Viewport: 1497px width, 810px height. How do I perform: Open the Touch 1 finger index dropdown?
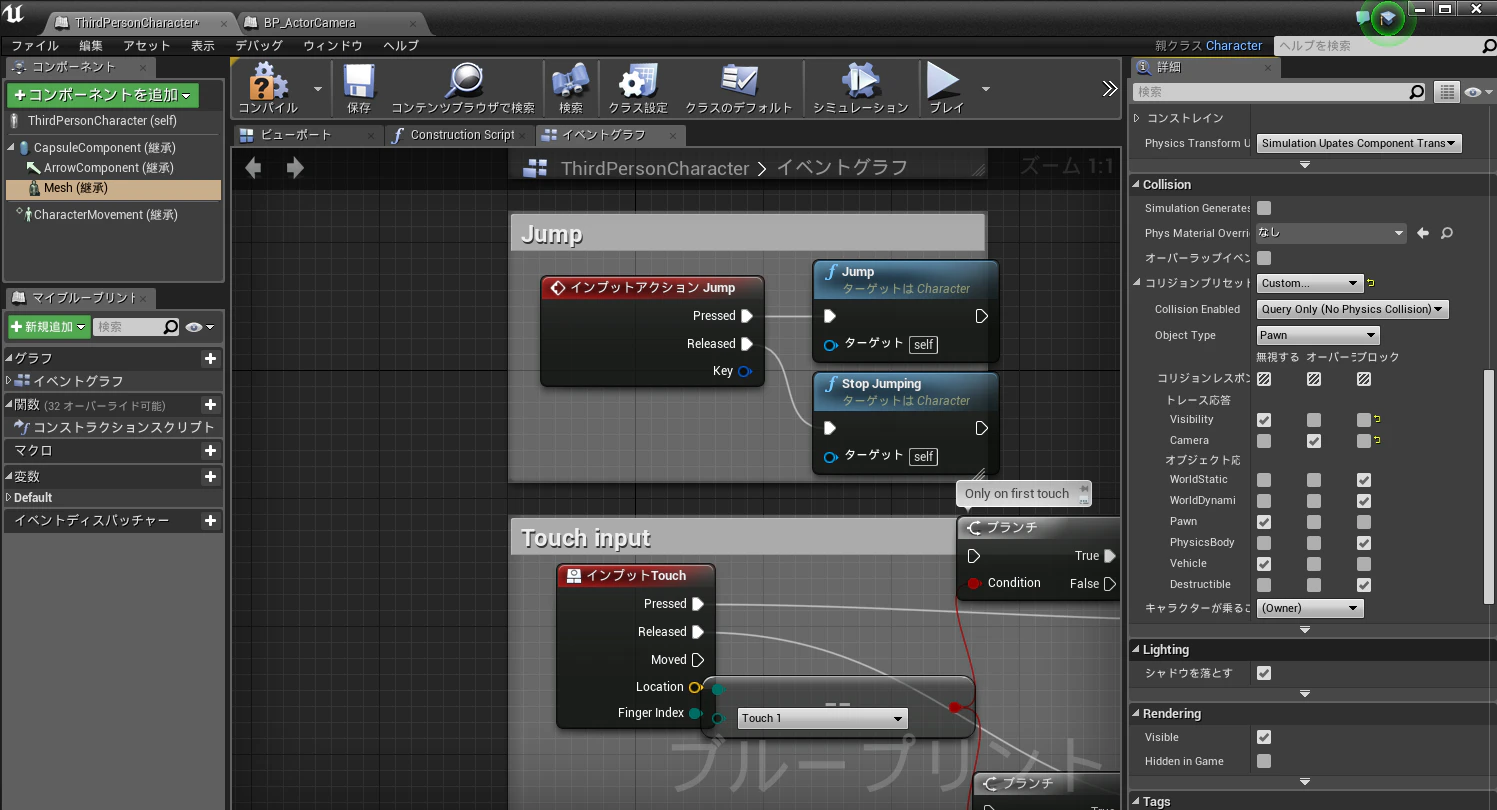822,718
